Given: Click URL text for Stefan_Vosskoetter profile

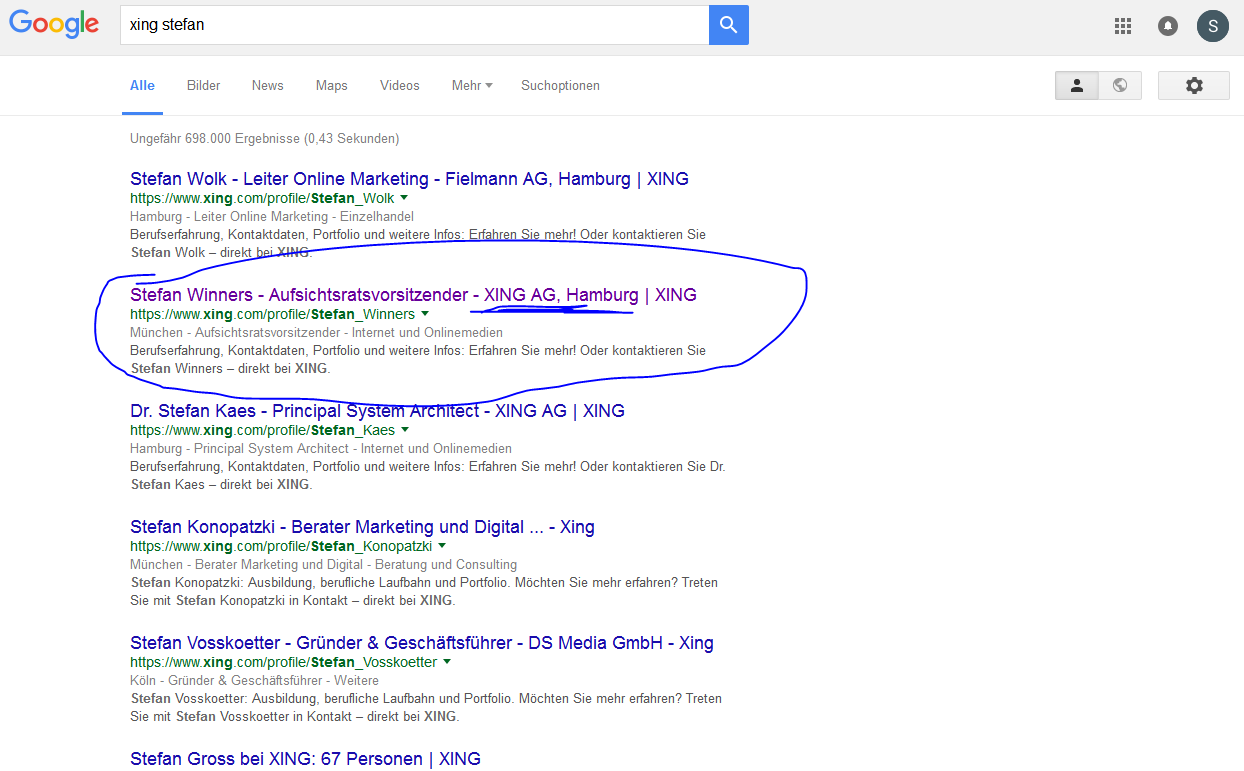Looking at the screenshot, I should point(284,662).
